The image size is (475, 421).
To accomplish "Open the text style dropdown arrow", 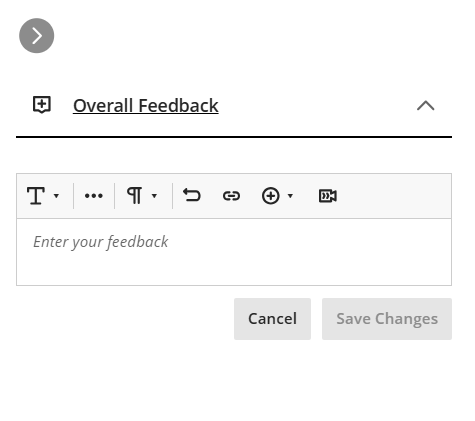I will [x=56, y=196].
